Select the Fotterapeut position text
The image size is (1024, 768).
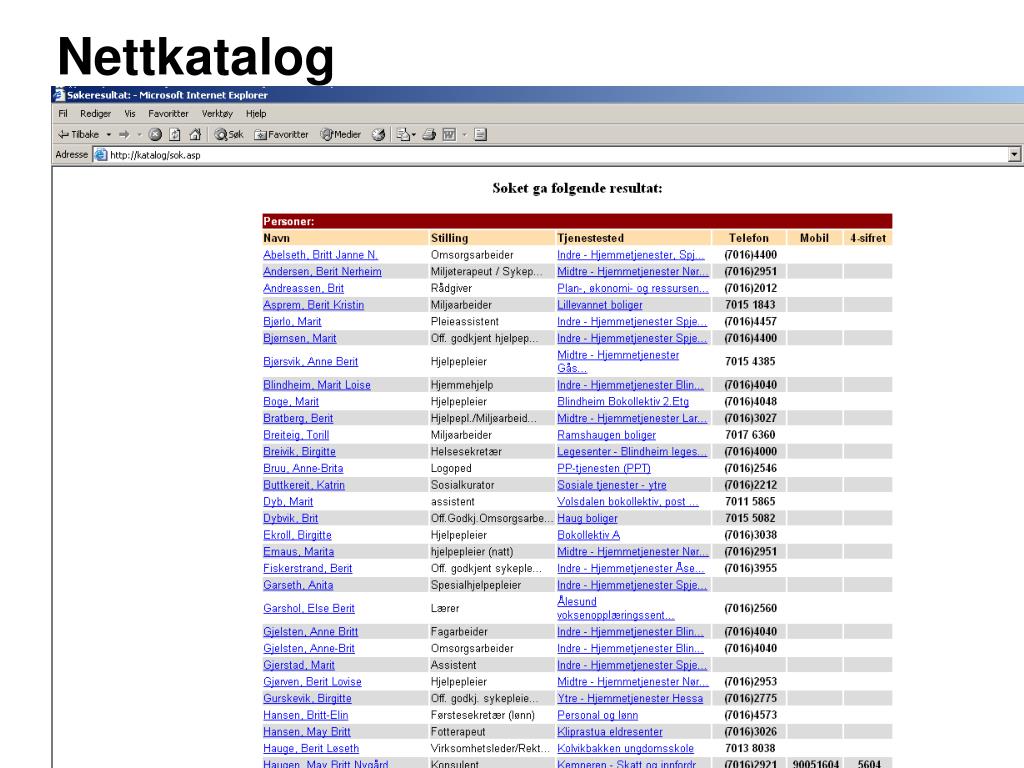click(x=458, y=732)
